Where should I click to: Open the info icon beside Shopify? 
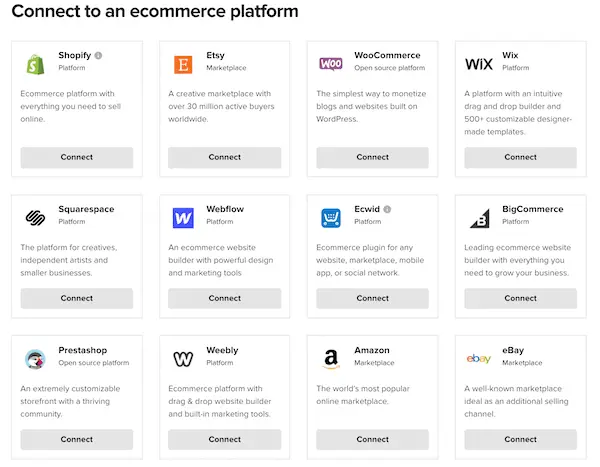(x=98, y=56)
